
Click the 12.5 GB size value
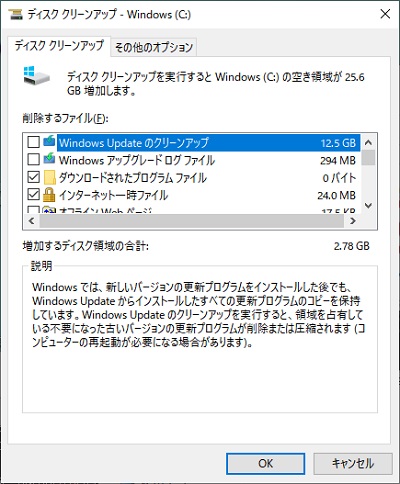click(x=338, y=143)
